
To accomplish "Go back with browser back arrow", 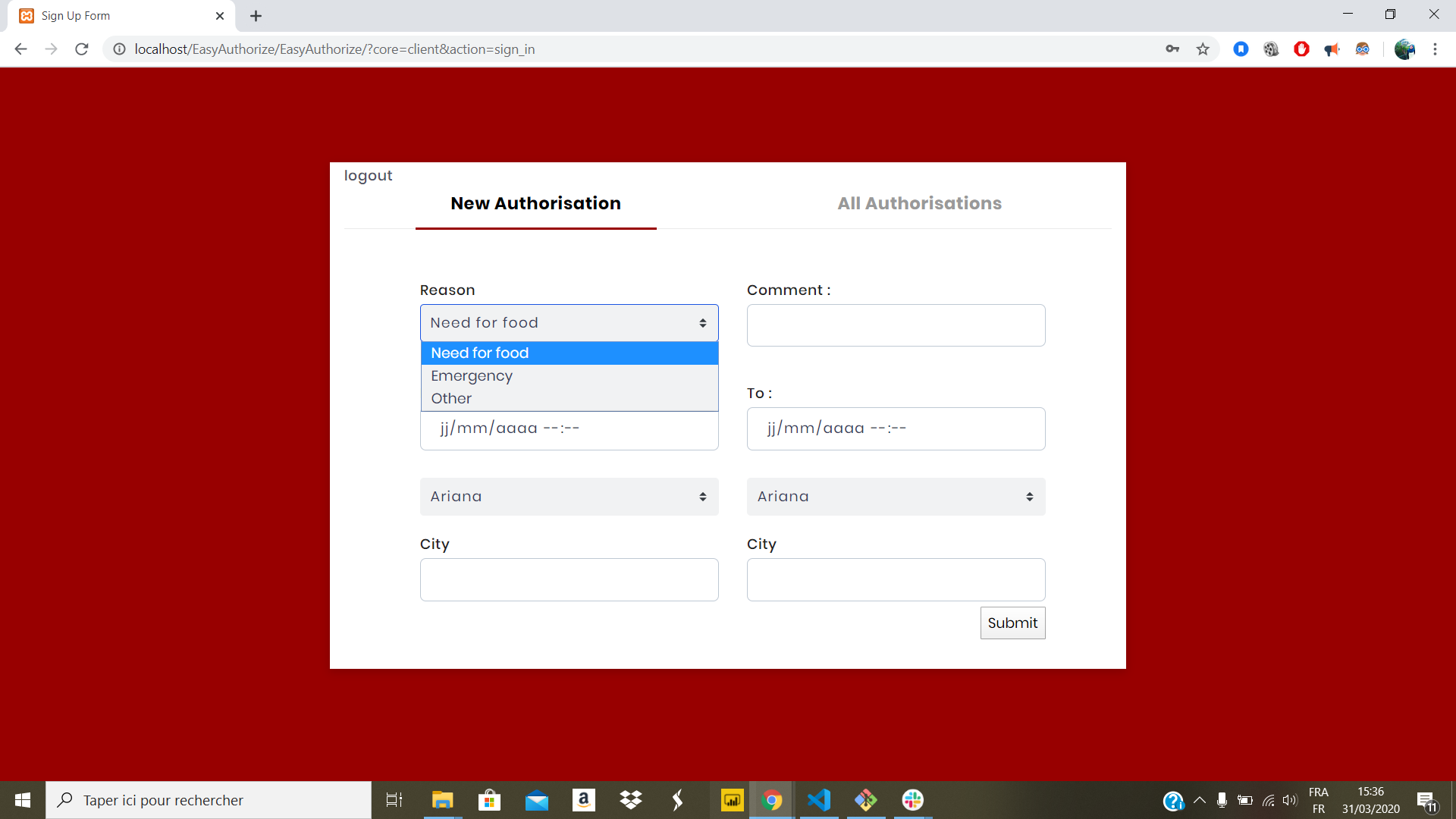I will point(20,49).
